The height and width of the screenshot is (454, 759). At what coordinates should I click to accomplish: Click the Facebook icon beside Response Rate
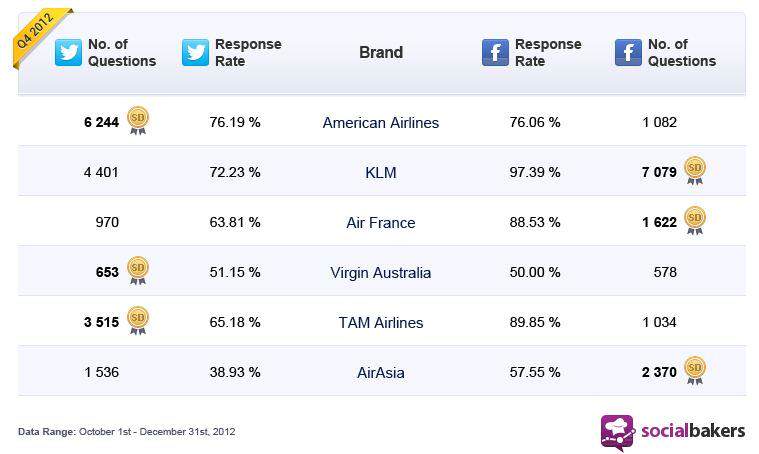[495, 52]
